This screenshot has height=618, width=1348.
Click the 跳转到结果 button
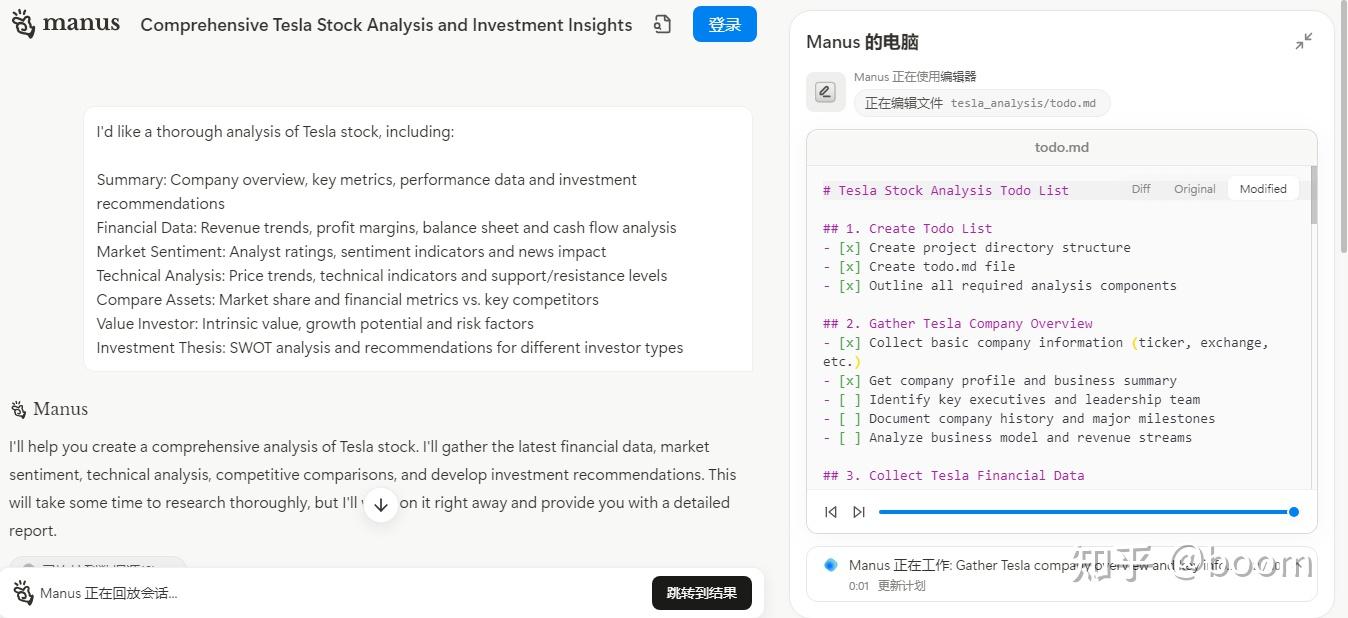701,593
